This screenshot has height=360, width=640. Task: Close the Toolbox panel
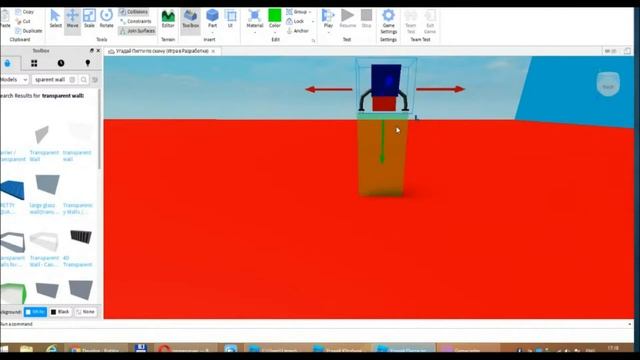coord(98,51)
